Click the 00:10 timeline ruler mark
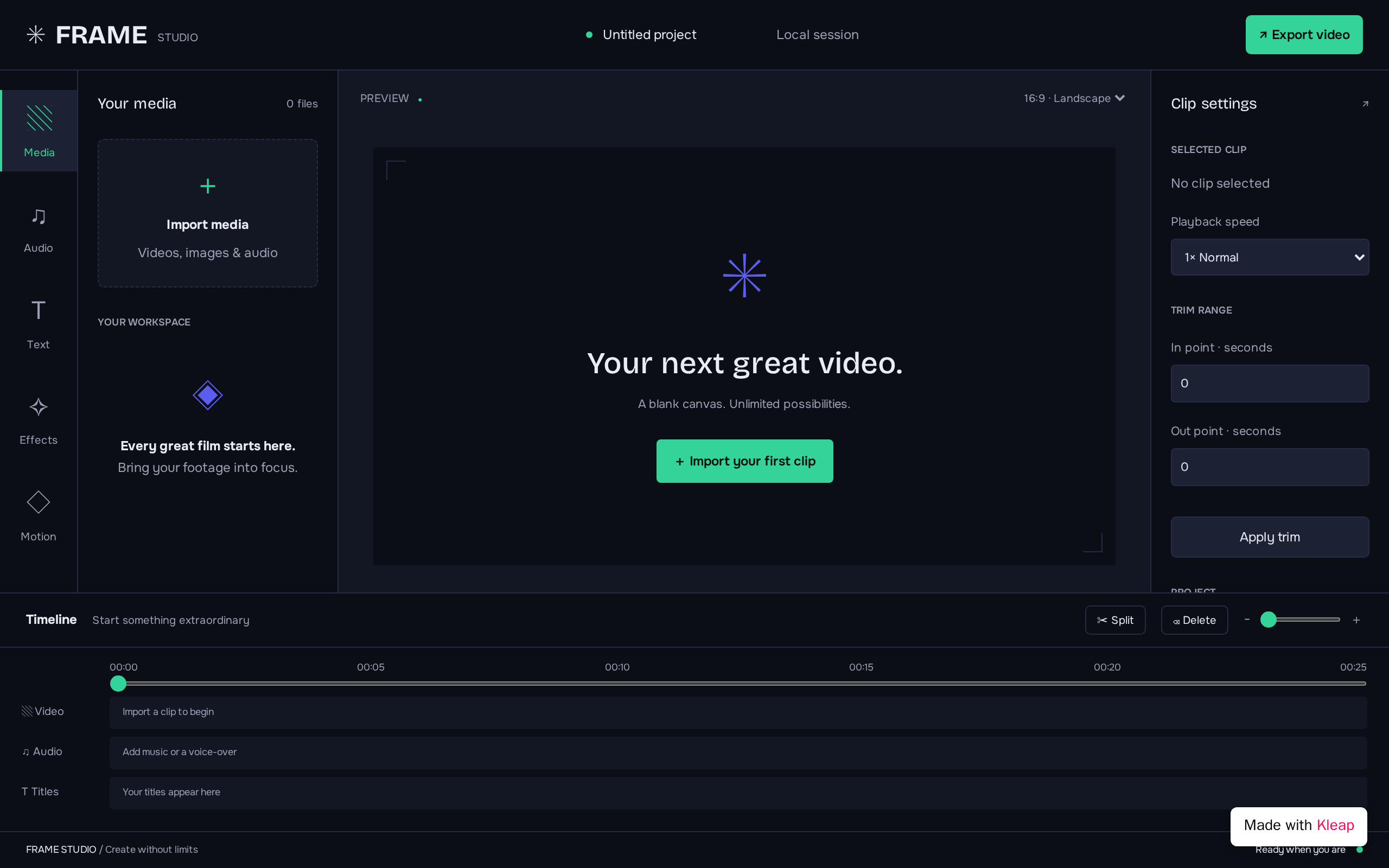The width and height of the screenshot is (1389, 868). (617, 667)
